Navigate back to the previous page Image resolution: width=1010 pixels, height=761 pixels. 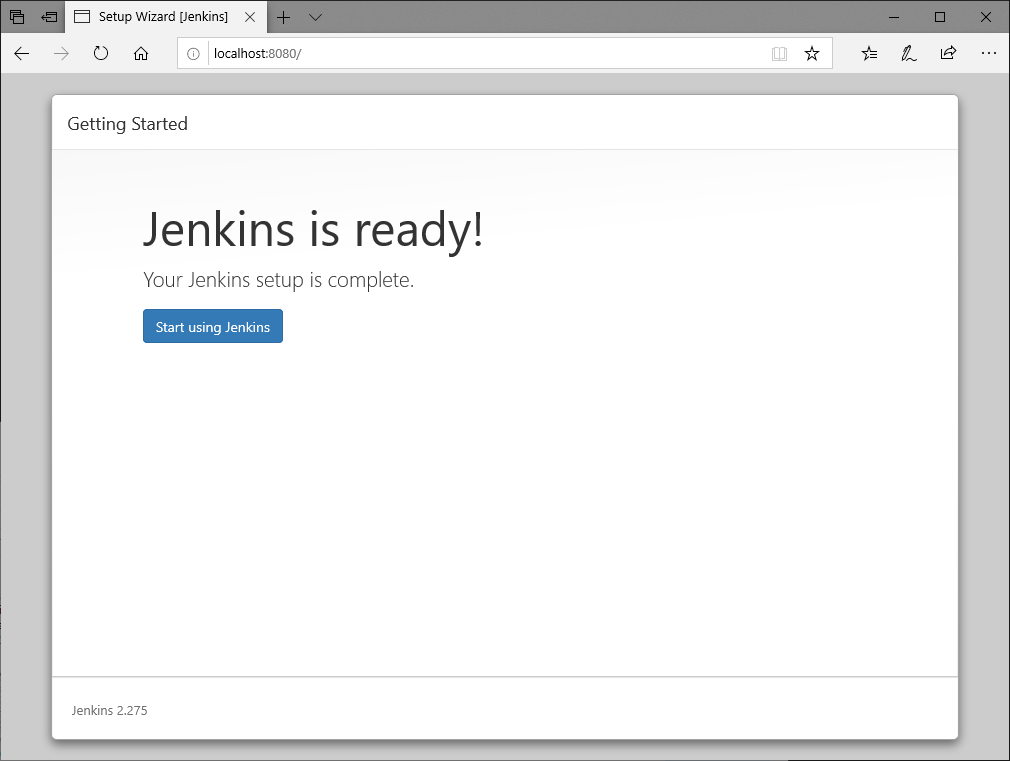point(21,54)
